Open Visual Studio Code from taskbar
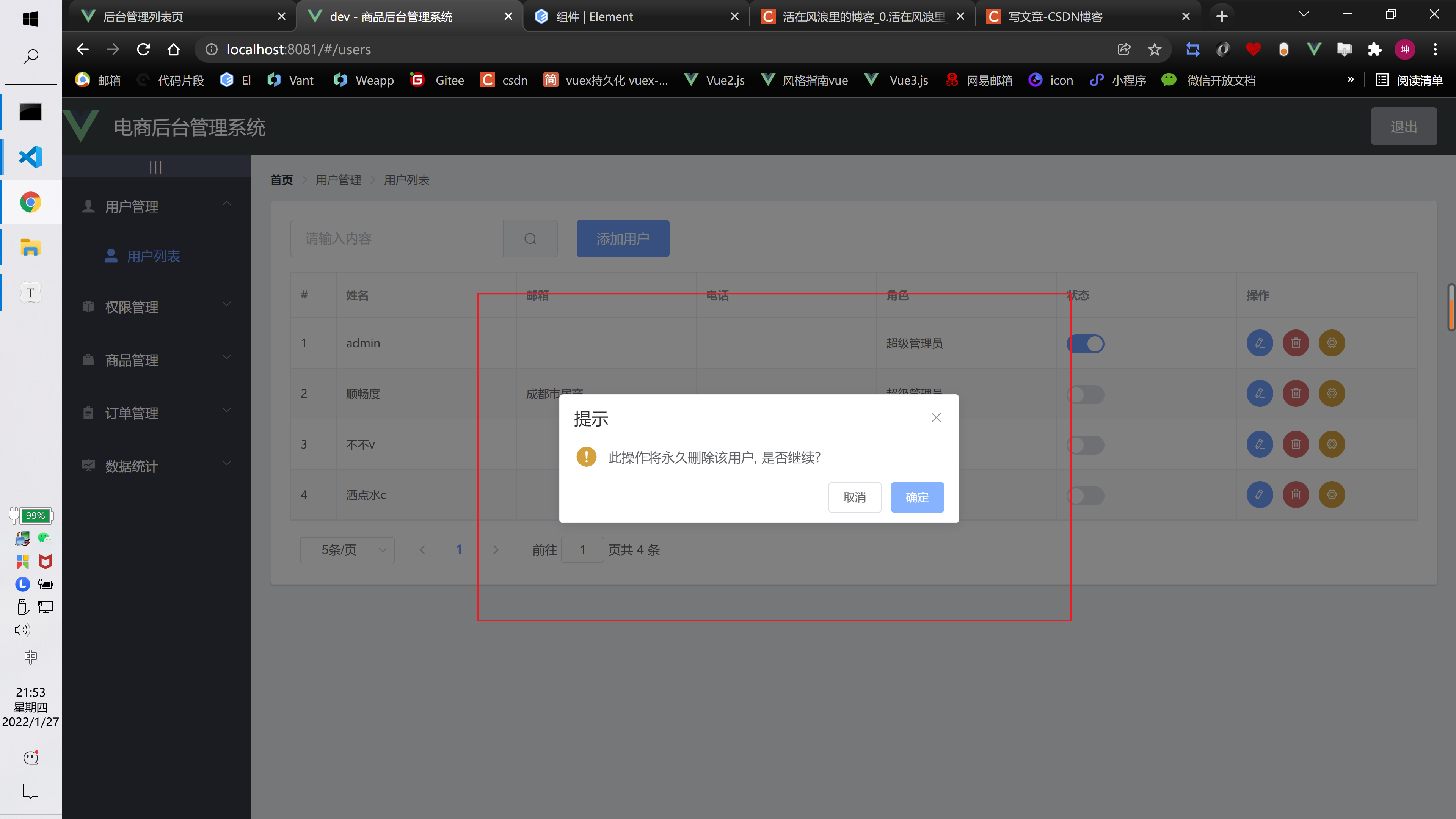 [x=30, y=157]
